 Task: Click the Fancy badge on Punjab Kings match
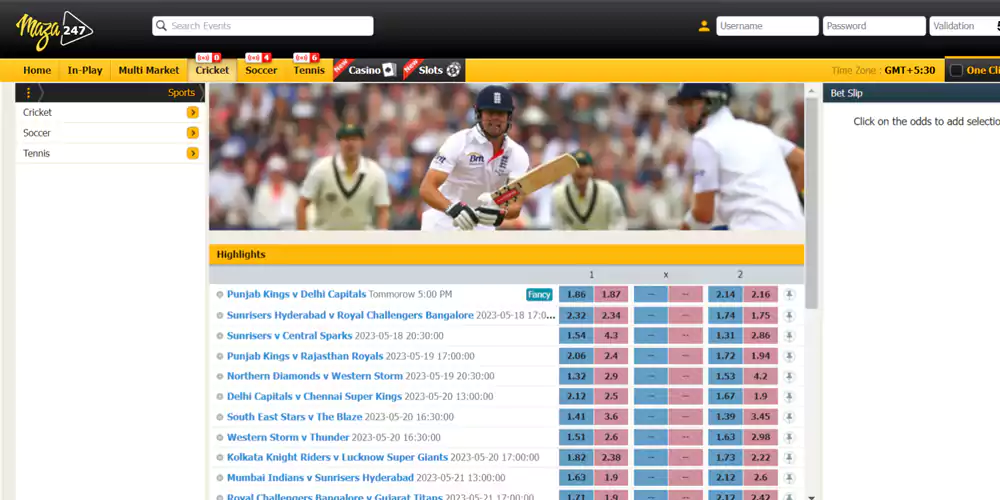[540, 295]
